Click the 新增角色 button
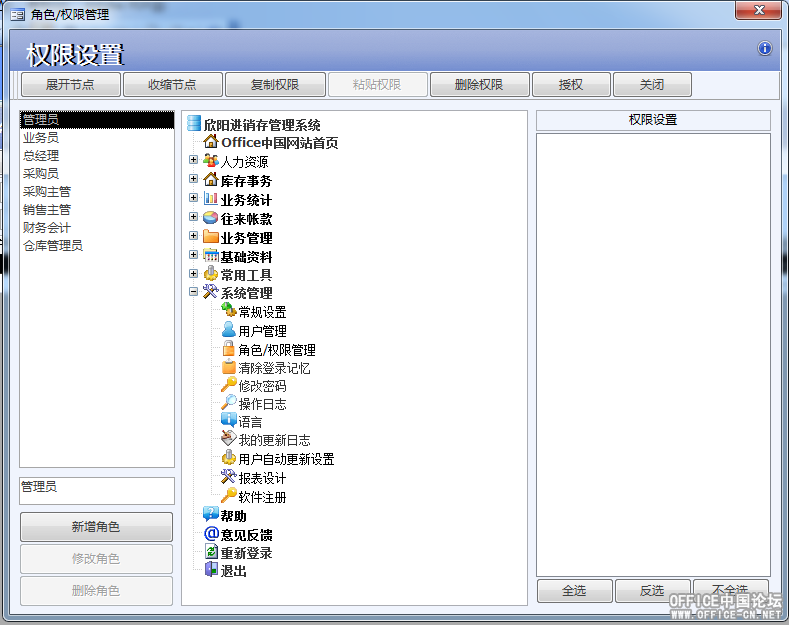789x625 pixels. pyautogui.click(x=96, y=527)
